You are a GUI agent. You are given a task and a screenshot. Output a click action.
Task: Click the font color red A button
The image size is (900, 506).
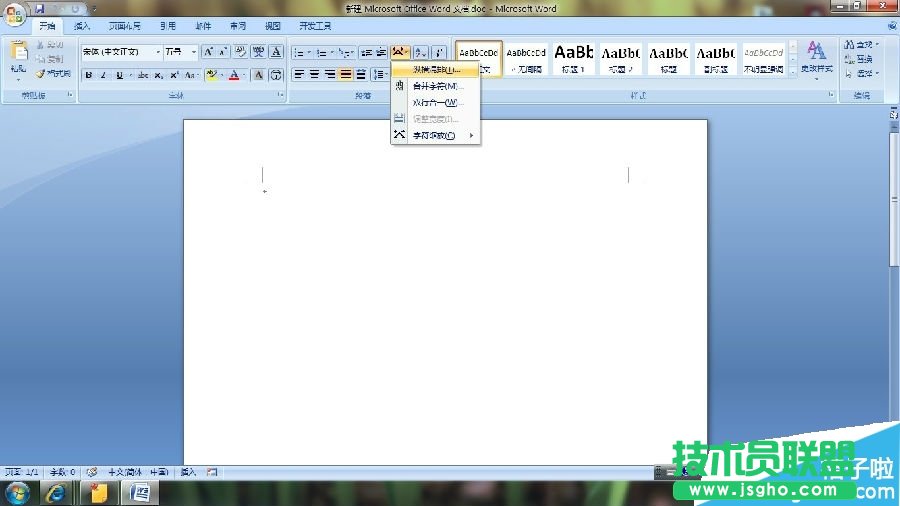tap(233, 75)
